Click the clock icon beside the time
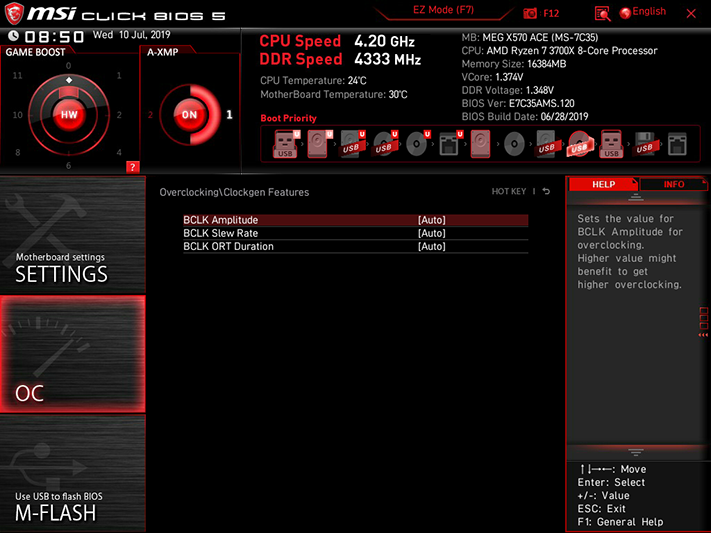Image resolution: width=711 pixels, height=533 pixels. click(13, 36)
